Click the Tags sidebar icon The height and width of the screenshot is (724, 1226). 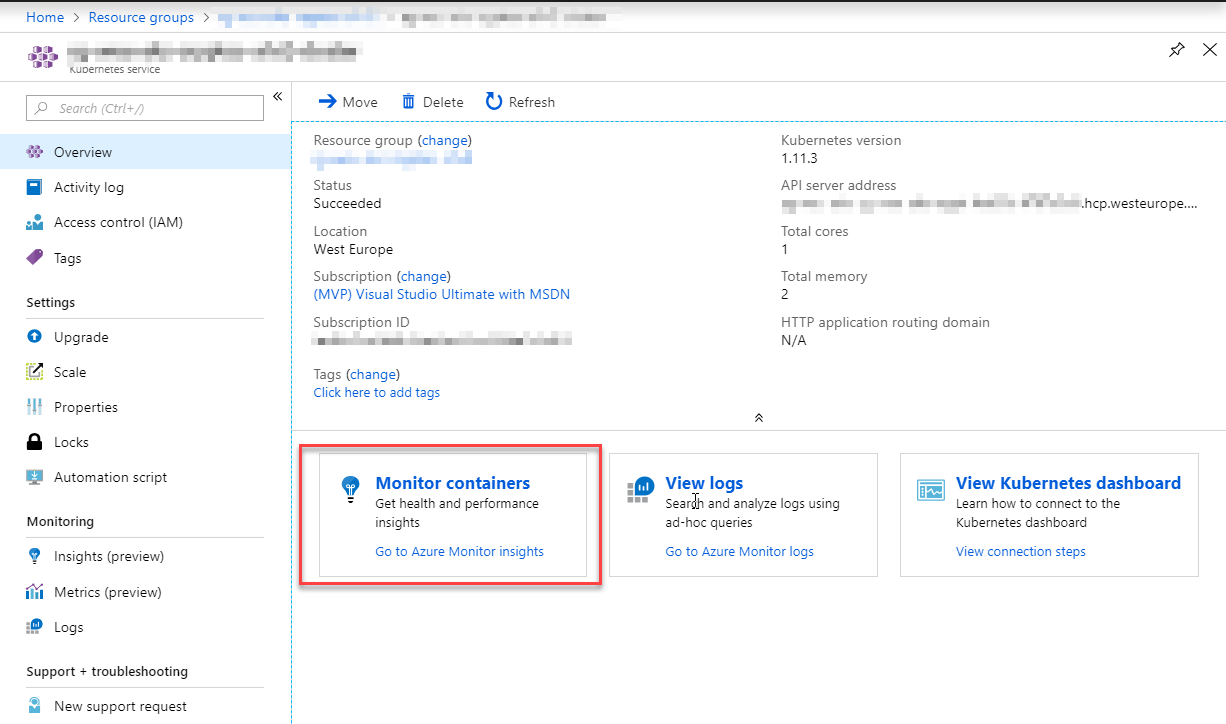[x=35, y=258]
